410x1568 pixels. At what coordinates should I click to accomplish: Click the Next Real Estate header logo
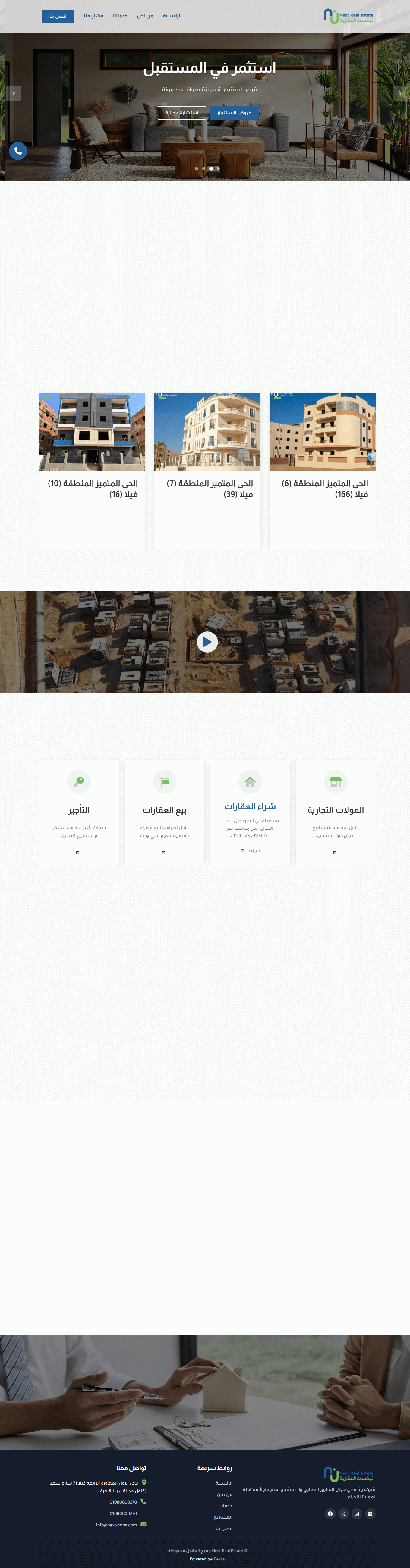348,17
